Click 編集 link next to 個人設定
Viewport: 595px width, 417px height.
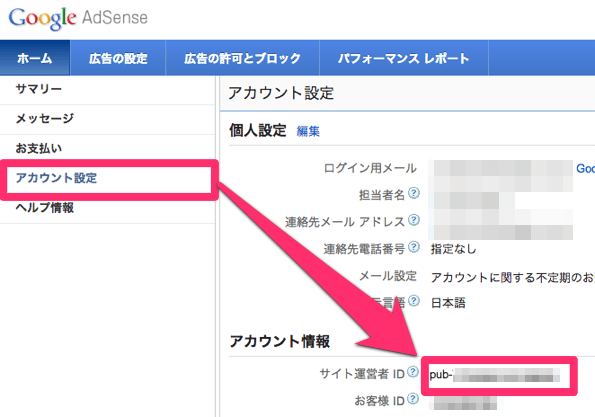(x=308, y=131)
